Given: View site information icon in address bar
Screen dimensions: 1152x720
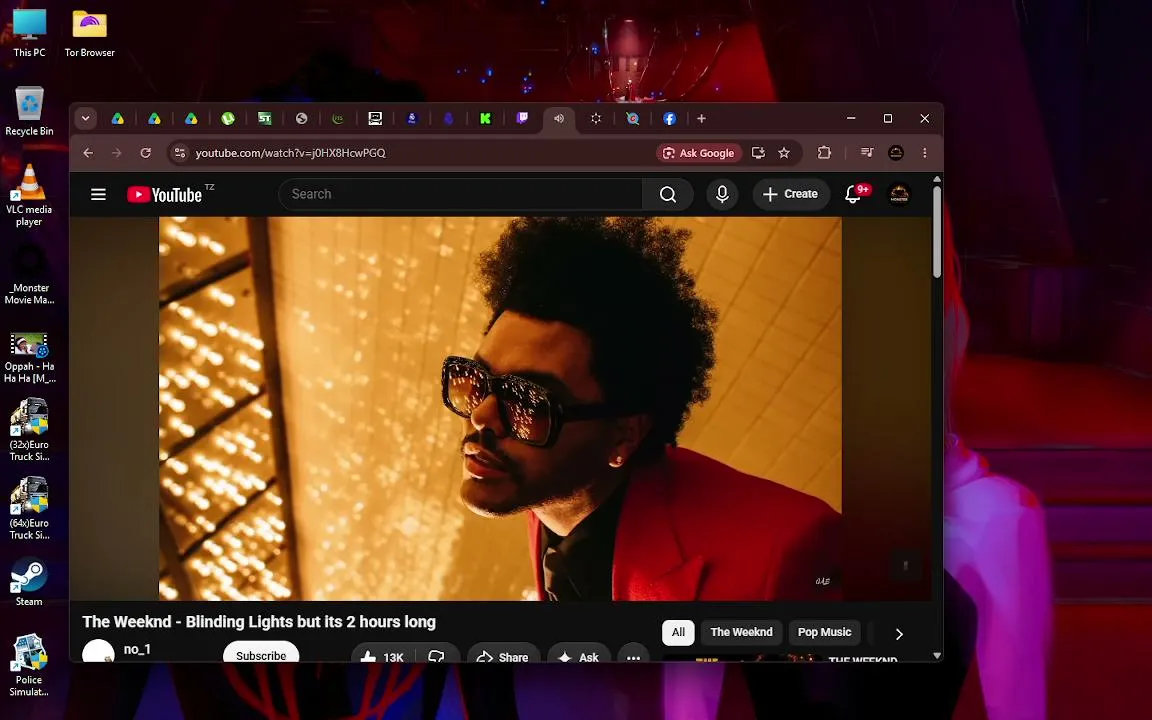Looking at the screenshot, I should point(179,153).
